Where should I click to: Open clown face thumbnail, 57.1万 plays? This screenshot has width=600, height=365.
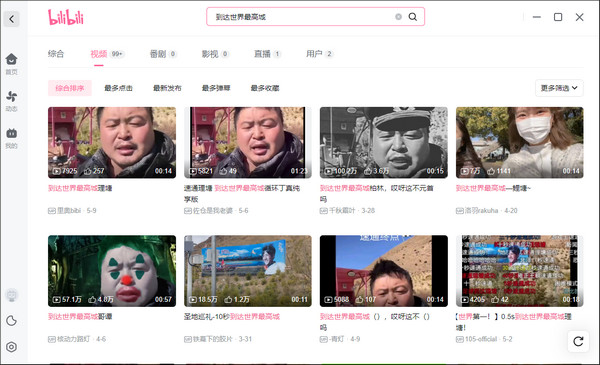click(112, 271)
